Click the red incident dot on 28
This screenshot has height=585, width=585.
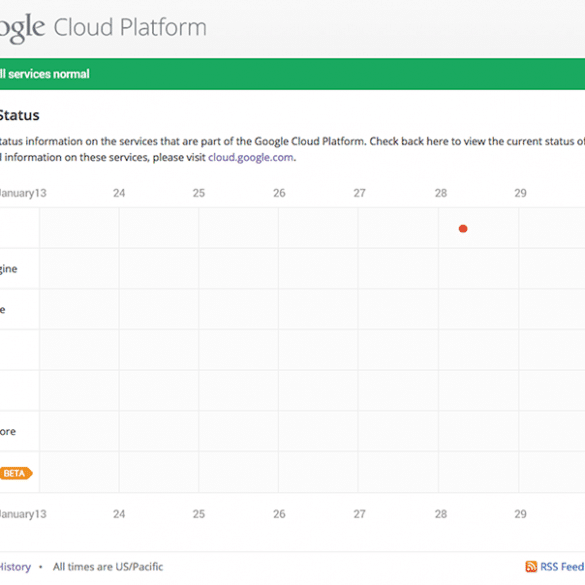pos(463,229)
